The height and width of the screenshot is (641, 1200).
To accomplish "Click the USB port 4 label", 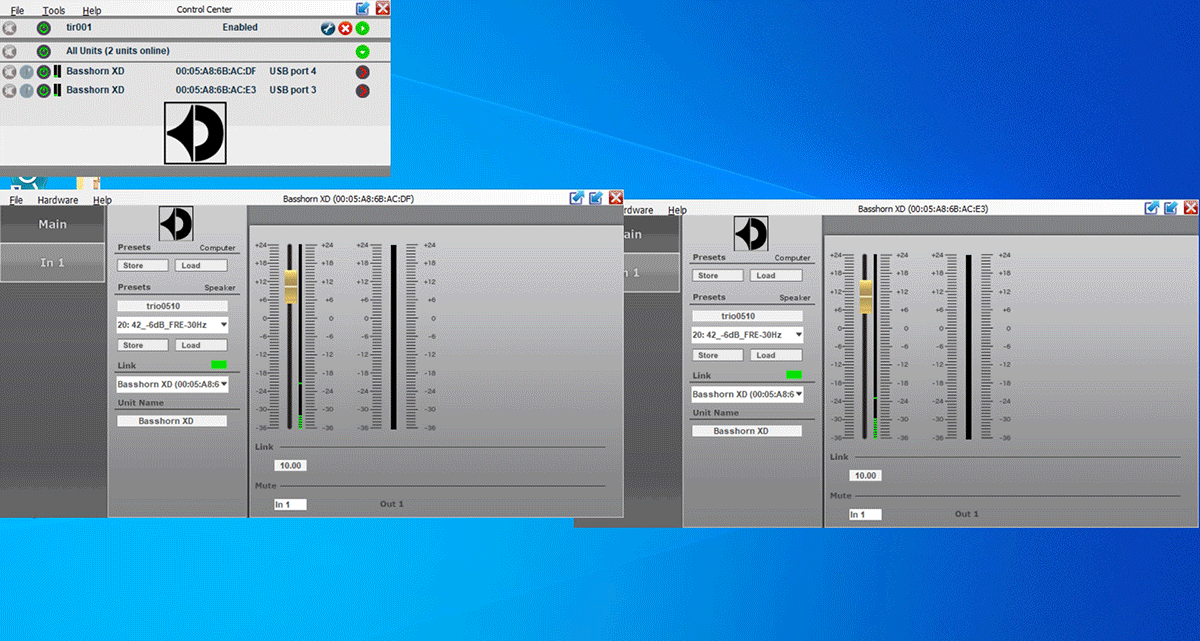I will pos(293,72).
